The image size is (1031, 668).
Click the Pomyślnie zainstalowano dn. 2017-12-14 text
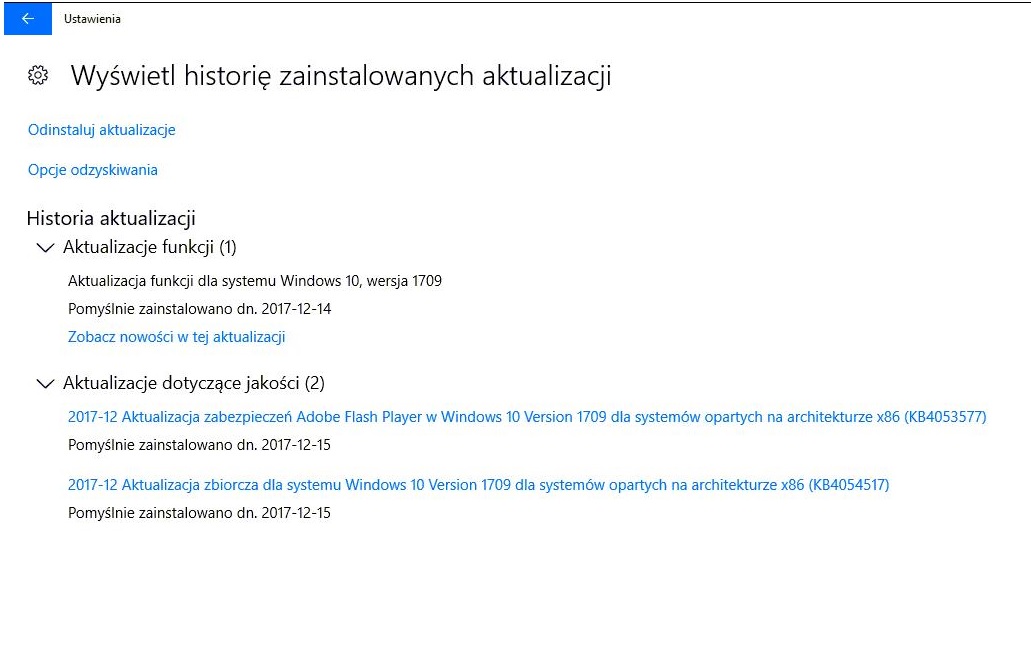199,308
